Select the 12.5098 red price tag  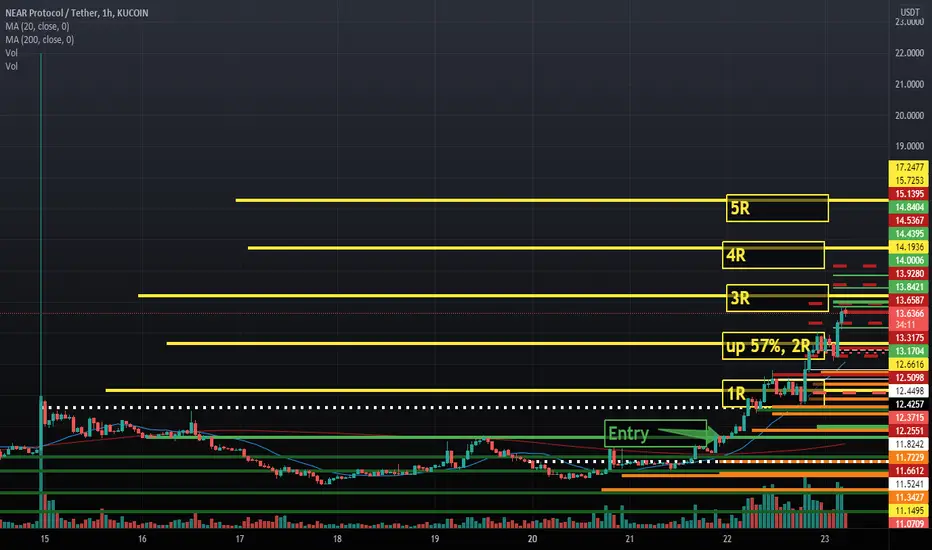click(909, 378)
